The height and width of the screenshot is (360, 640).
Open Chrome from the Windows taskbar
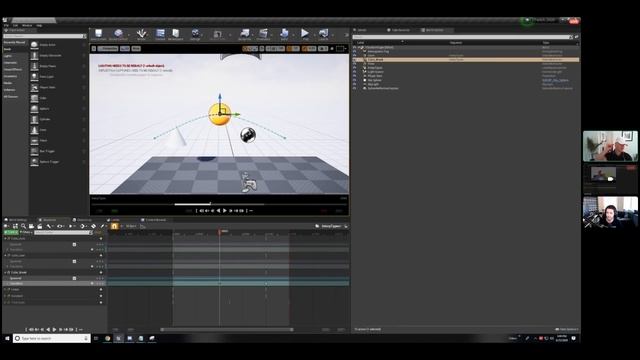[x=108, y=338]
